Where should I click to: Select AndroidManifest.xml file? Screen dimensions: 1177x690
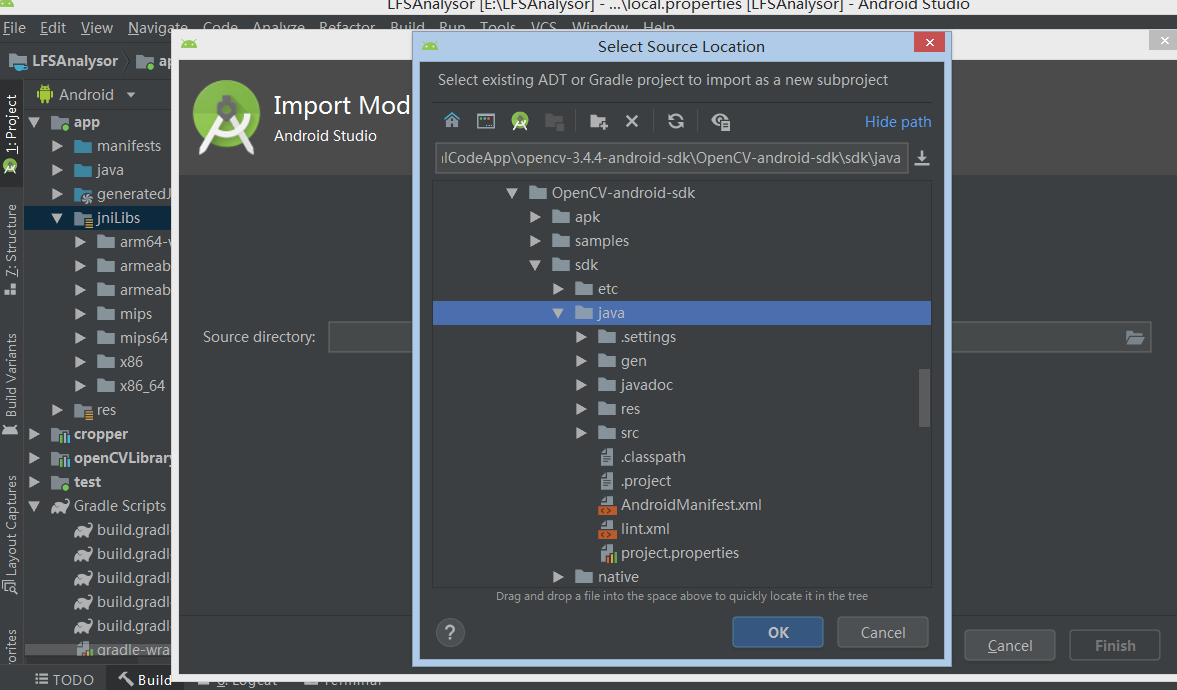691,505
